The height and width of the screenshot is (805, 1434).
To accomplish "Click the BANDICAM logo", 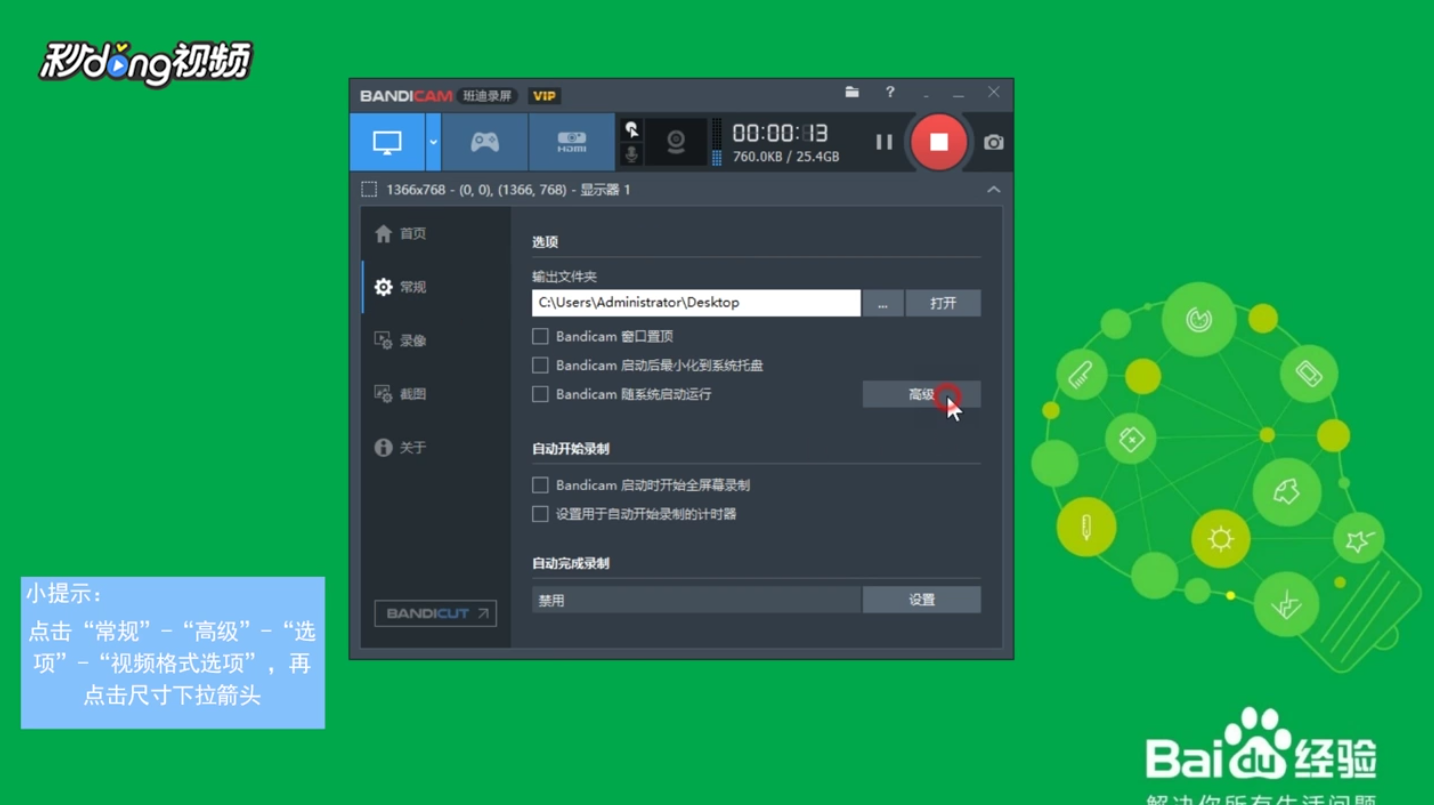I will click(406, 96).
